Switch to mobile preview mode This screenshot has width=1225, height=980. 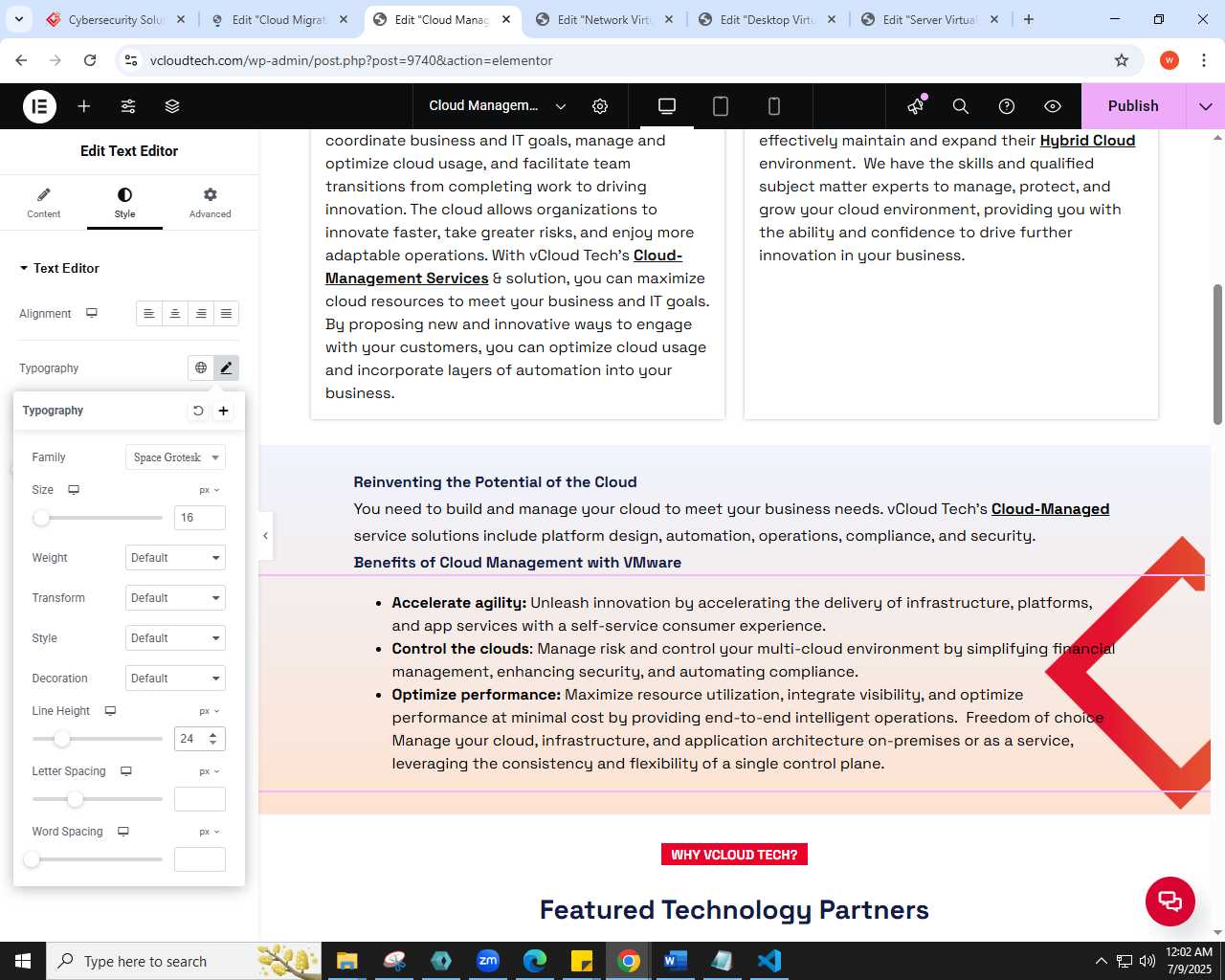(x=774, y=106)
